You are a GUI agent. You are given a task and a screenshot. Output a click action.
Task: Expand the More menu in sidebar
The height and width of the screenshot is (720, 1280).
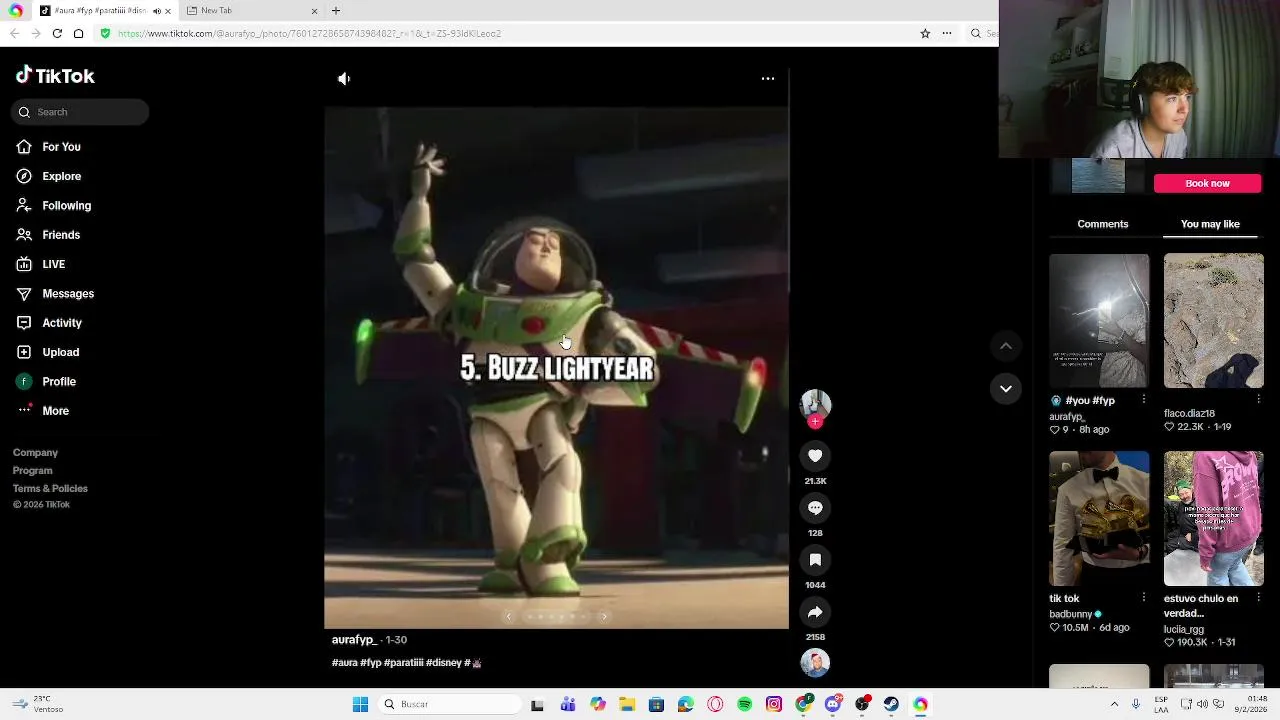tap(55, 410)
